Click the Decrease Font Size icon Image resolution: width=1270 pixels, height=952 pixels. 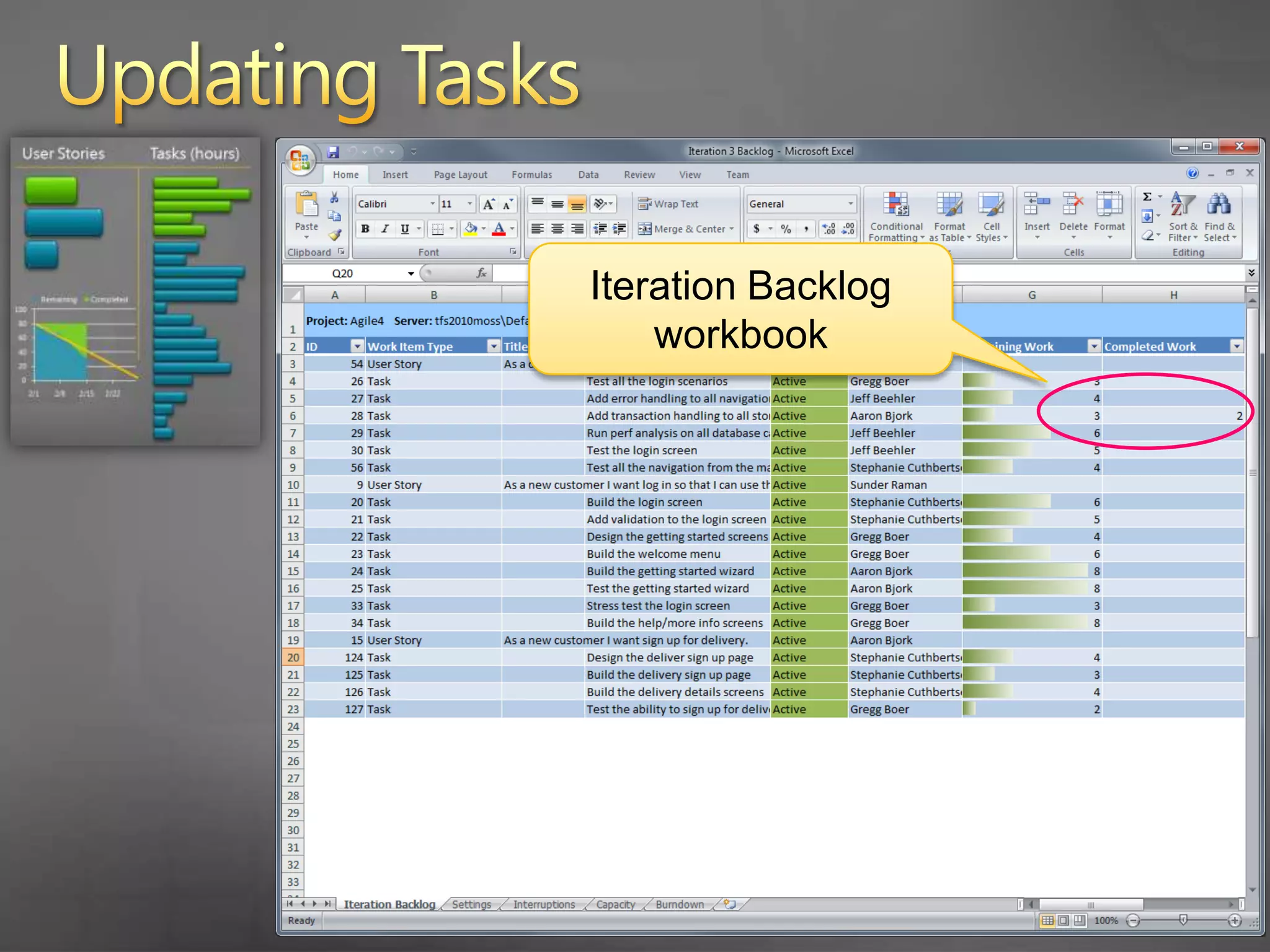pos(507,205)
